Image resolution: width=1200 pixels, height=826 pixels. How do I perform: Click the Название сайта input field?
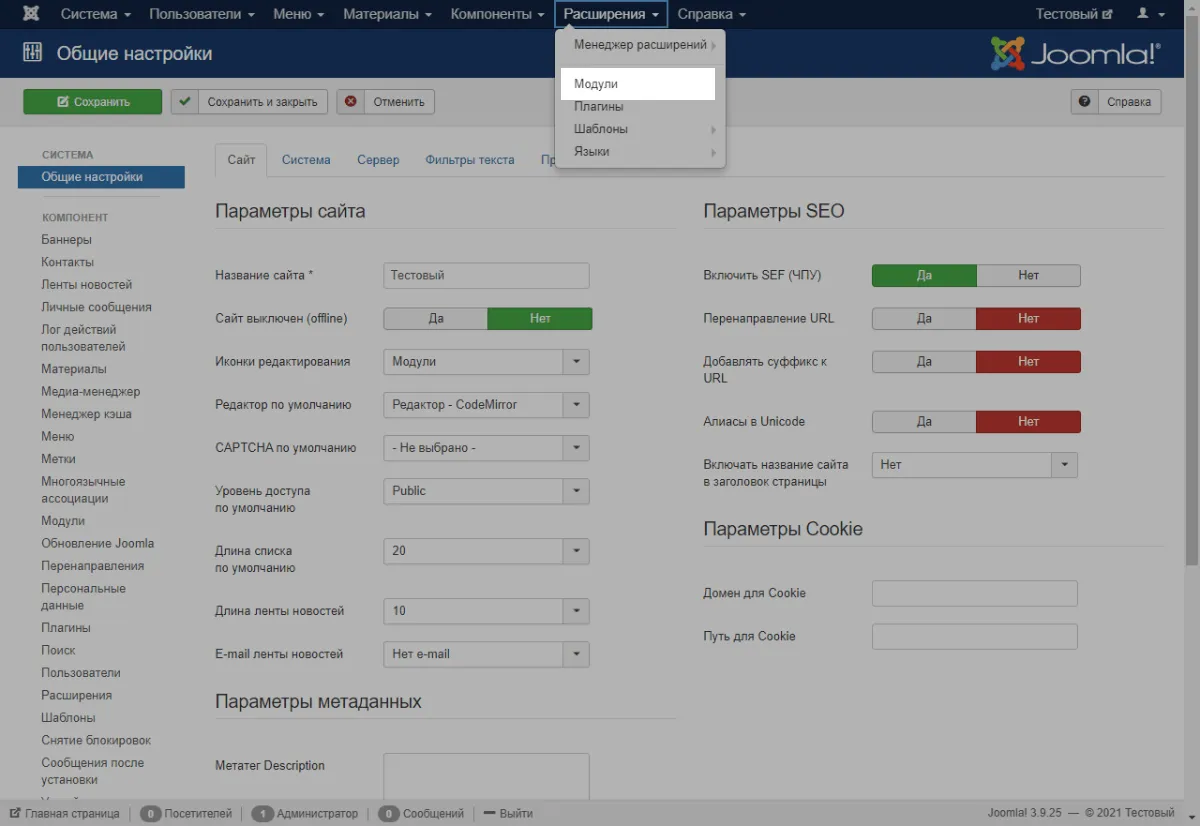point(486,276)
